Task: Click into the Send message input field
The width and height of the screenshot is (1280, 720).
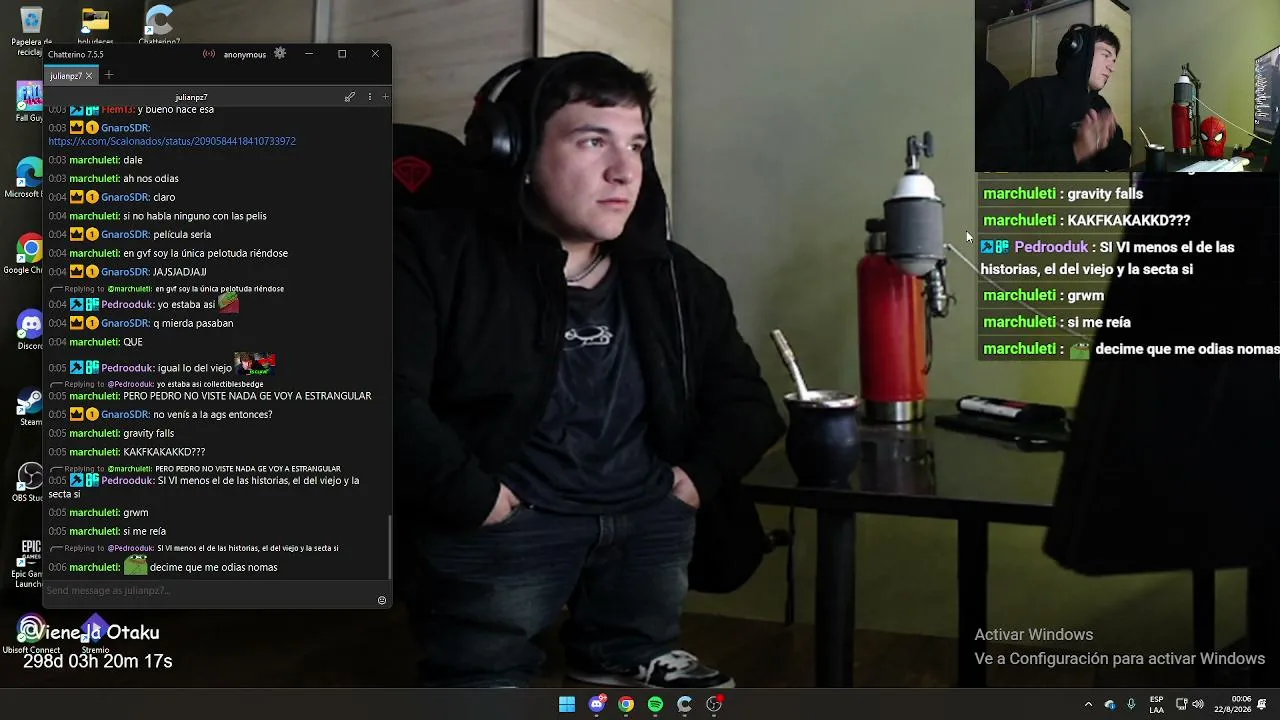Action: pos(208,590)
